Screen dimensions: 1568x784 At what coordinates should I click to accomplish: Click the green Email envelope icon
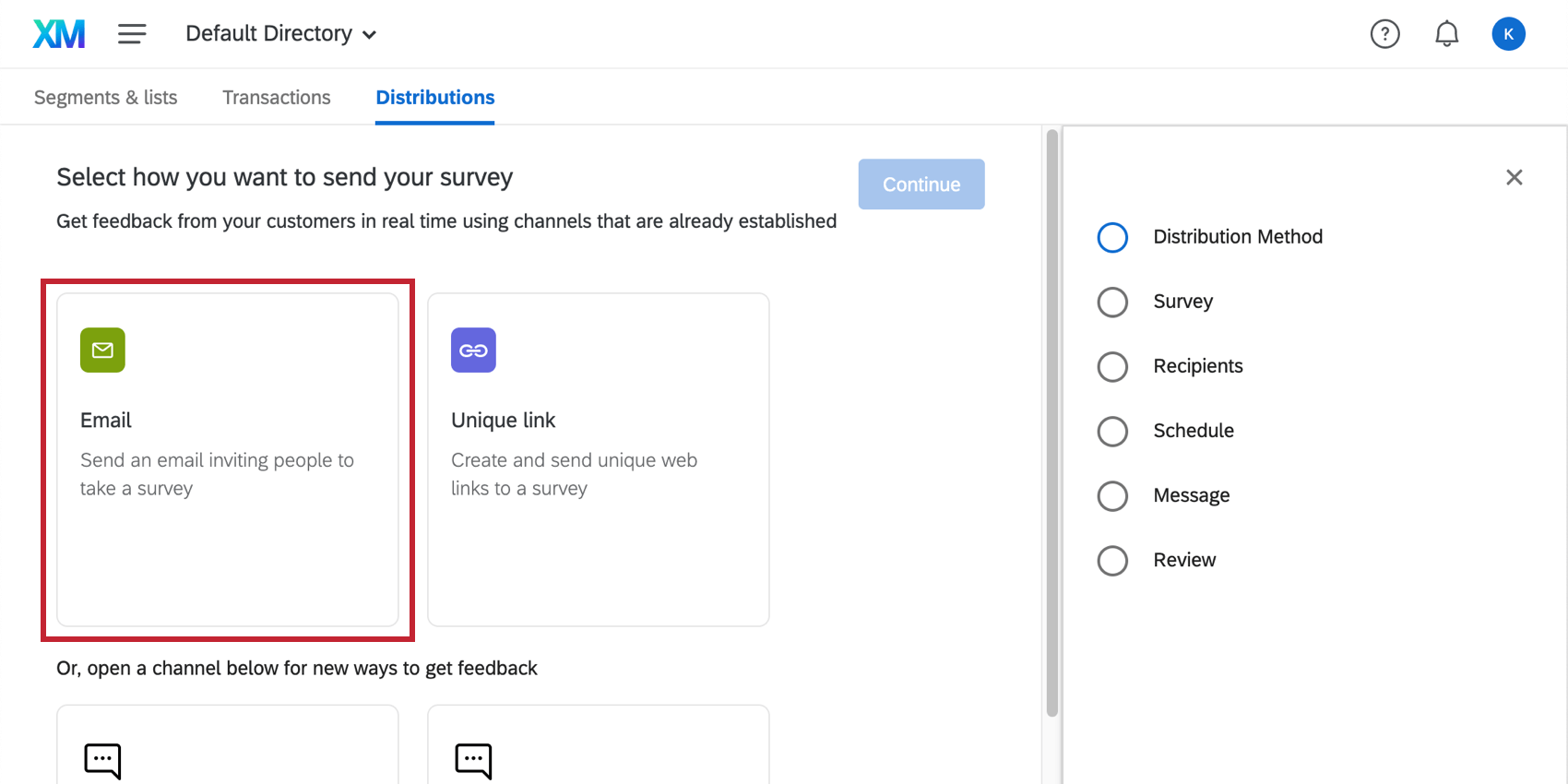point(102,350)
